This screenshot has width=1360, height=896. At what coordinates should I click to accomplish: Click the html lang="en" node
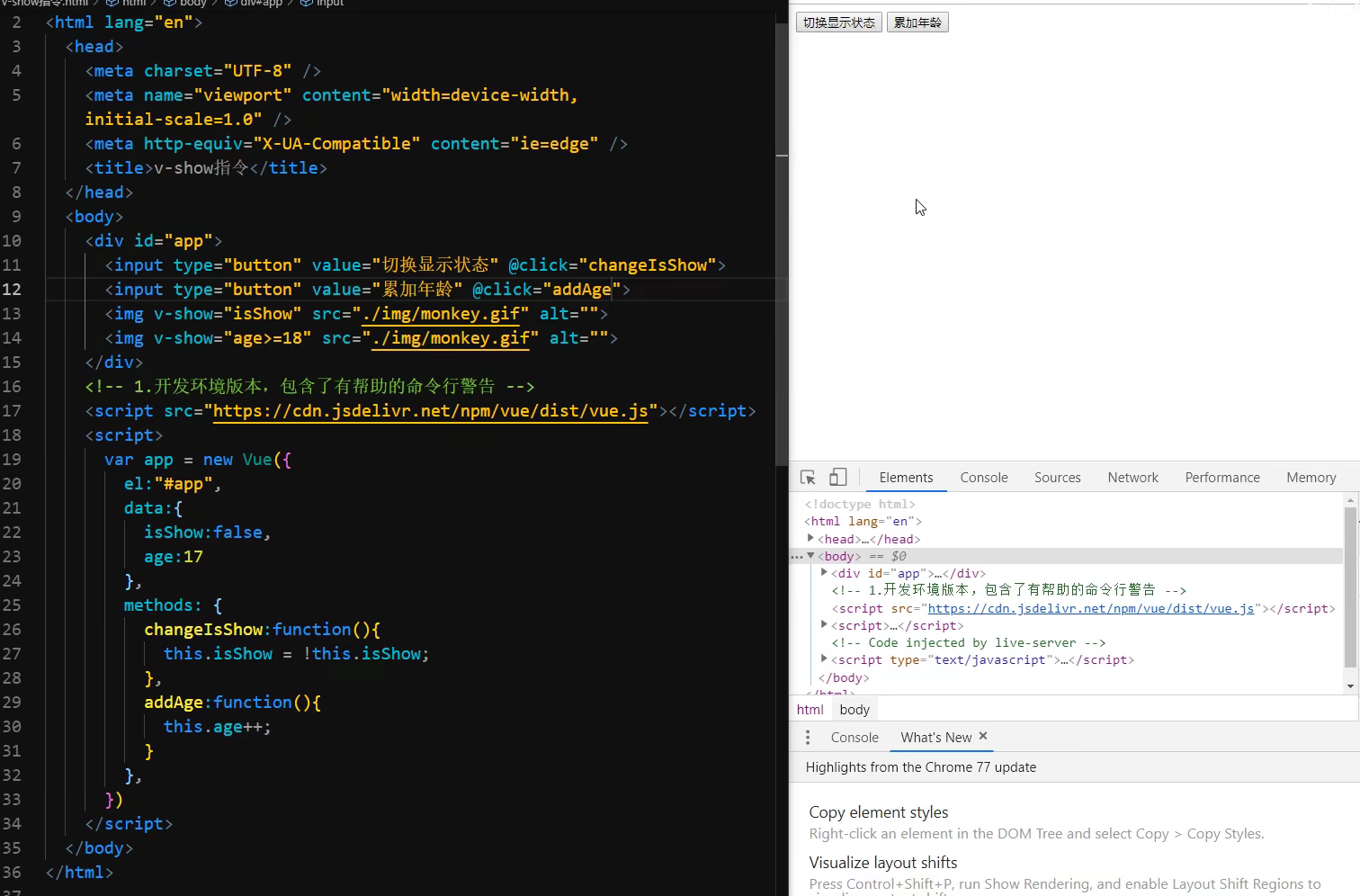(863, 522)
